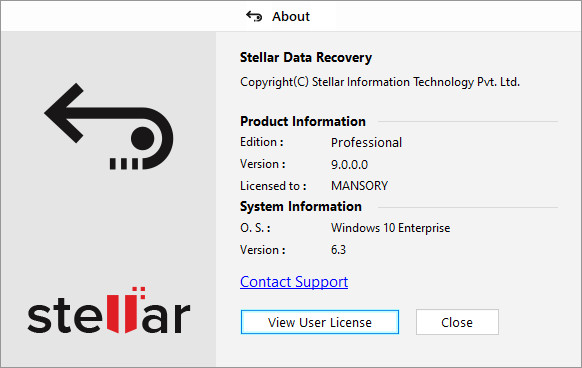Click the 'O. S. :' label
Screen dimensions: 582x368
pyautogui.click(x=255, y=228)
